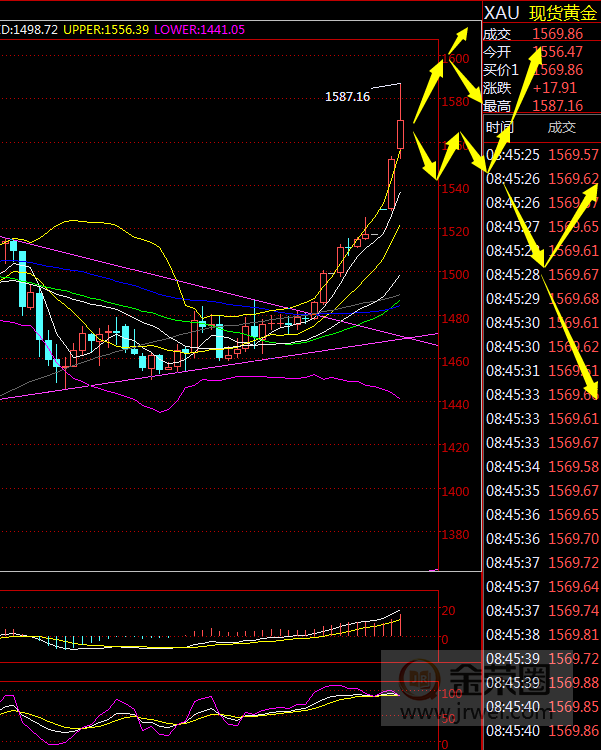Image resolution: width=601 pixels, height=750 pixels.
Task: Click the 1400 level on price axis
Action: pos(457,492)
